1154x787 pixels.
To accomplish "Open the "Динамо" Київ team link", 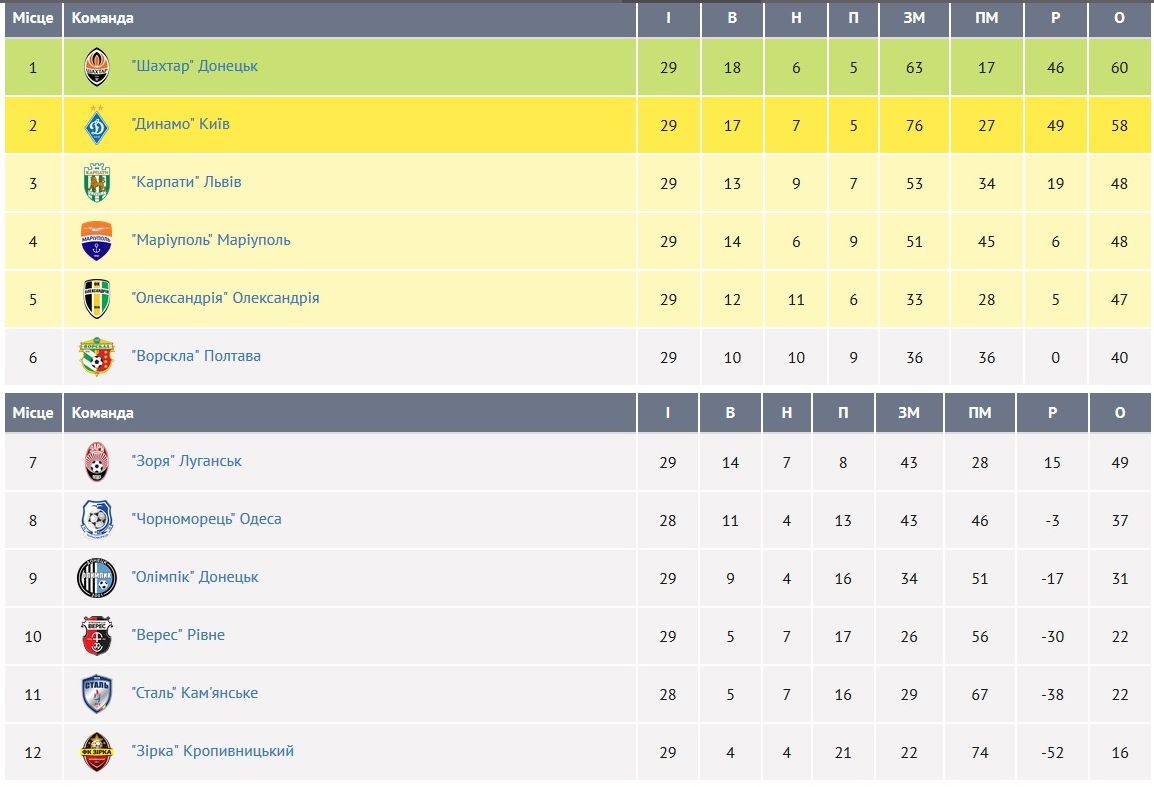I will 181,124.
